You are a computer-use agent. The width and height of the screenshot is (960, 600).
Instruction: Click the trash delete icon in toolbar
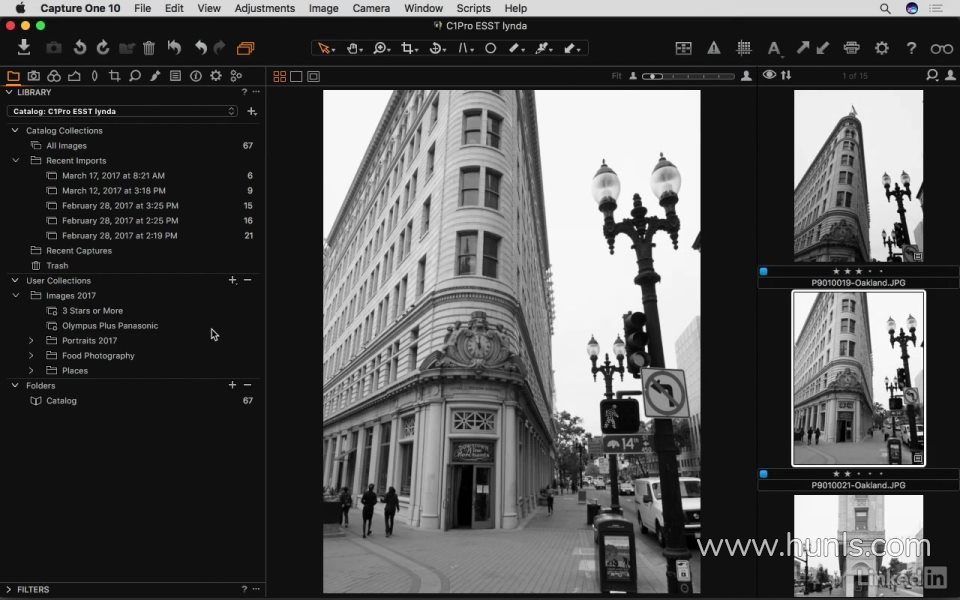(x=149, y=47)
